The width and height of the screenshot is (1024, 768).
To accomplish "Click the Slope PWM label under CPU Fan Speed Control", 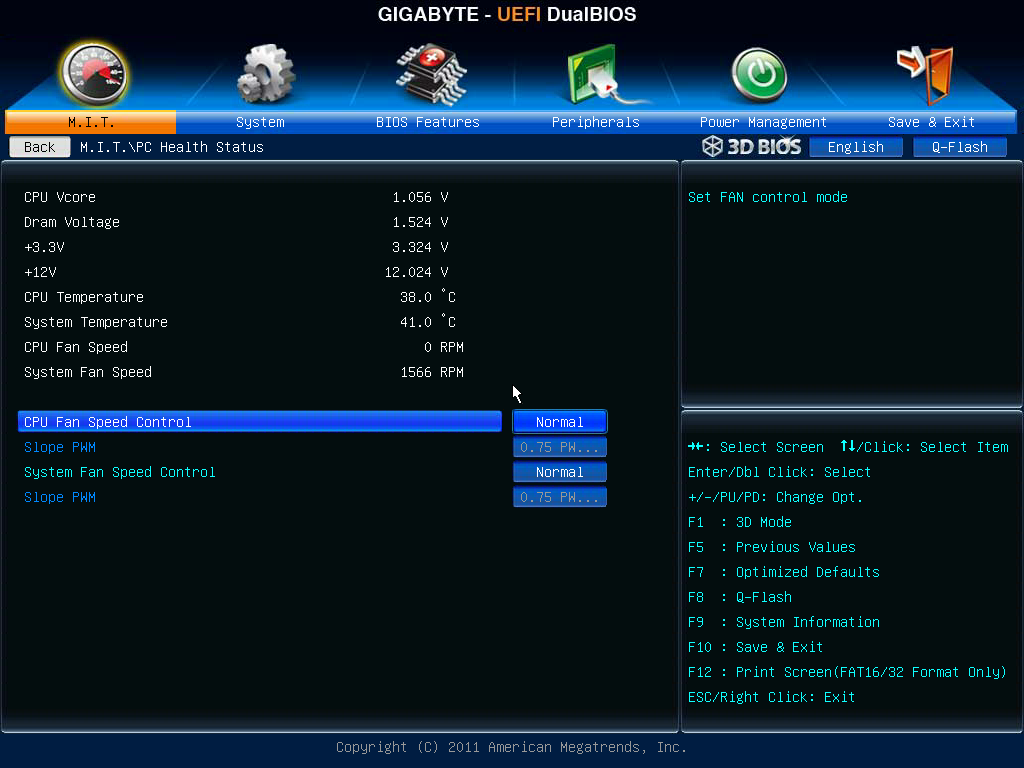I will pos(60,447).
